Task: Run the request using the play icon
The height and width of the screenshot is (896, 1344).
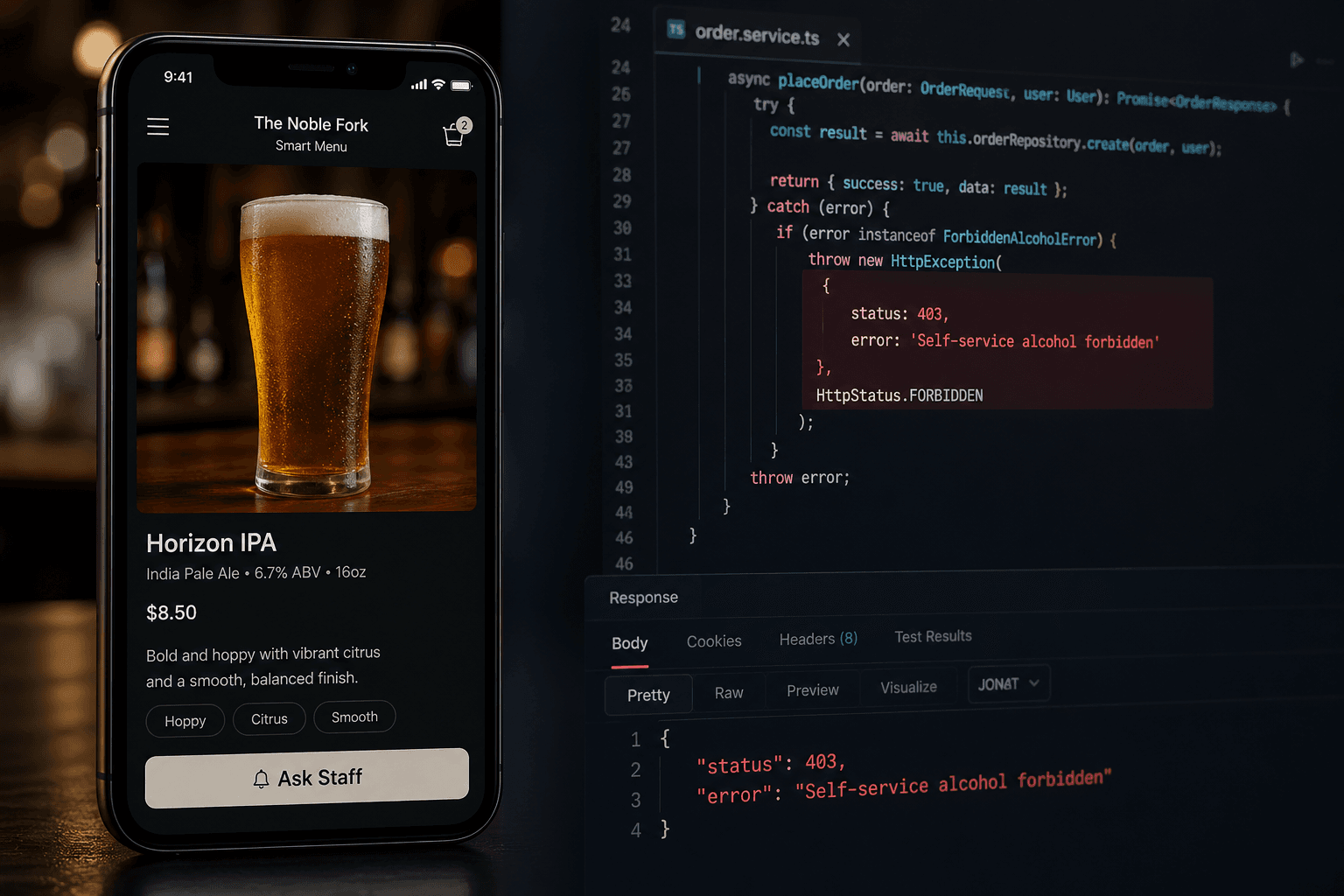Action: tap(1298, 59)
